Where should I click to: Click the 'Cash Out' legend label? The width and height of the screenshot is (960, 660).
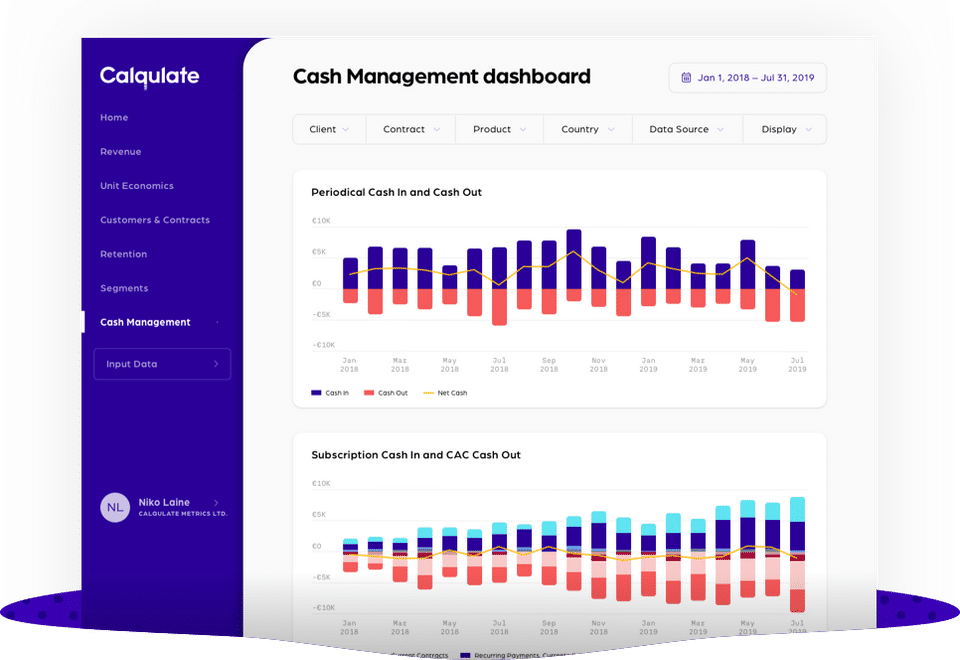393,393
